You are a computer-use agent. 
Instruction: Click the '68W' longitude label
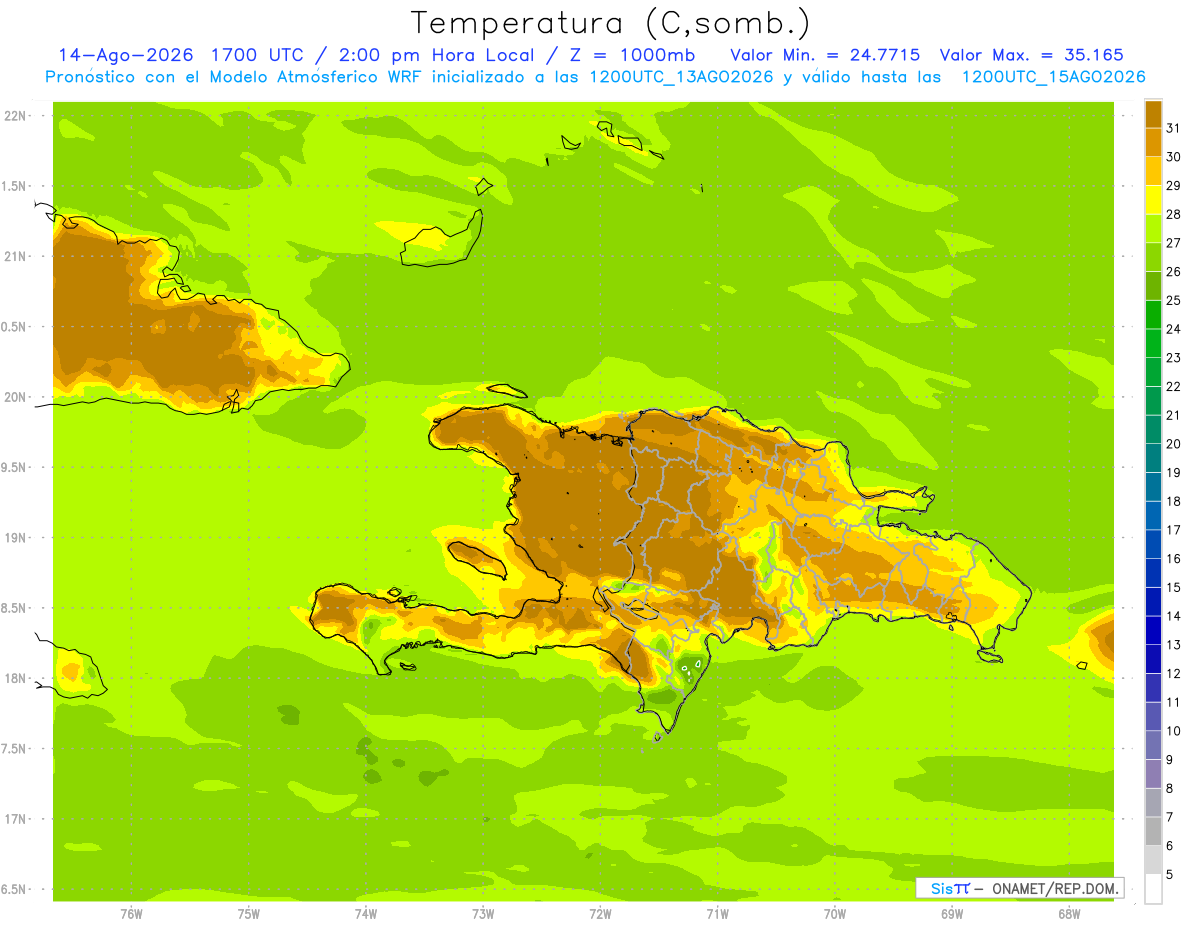pyautogui.click(x=1069, y=914)
